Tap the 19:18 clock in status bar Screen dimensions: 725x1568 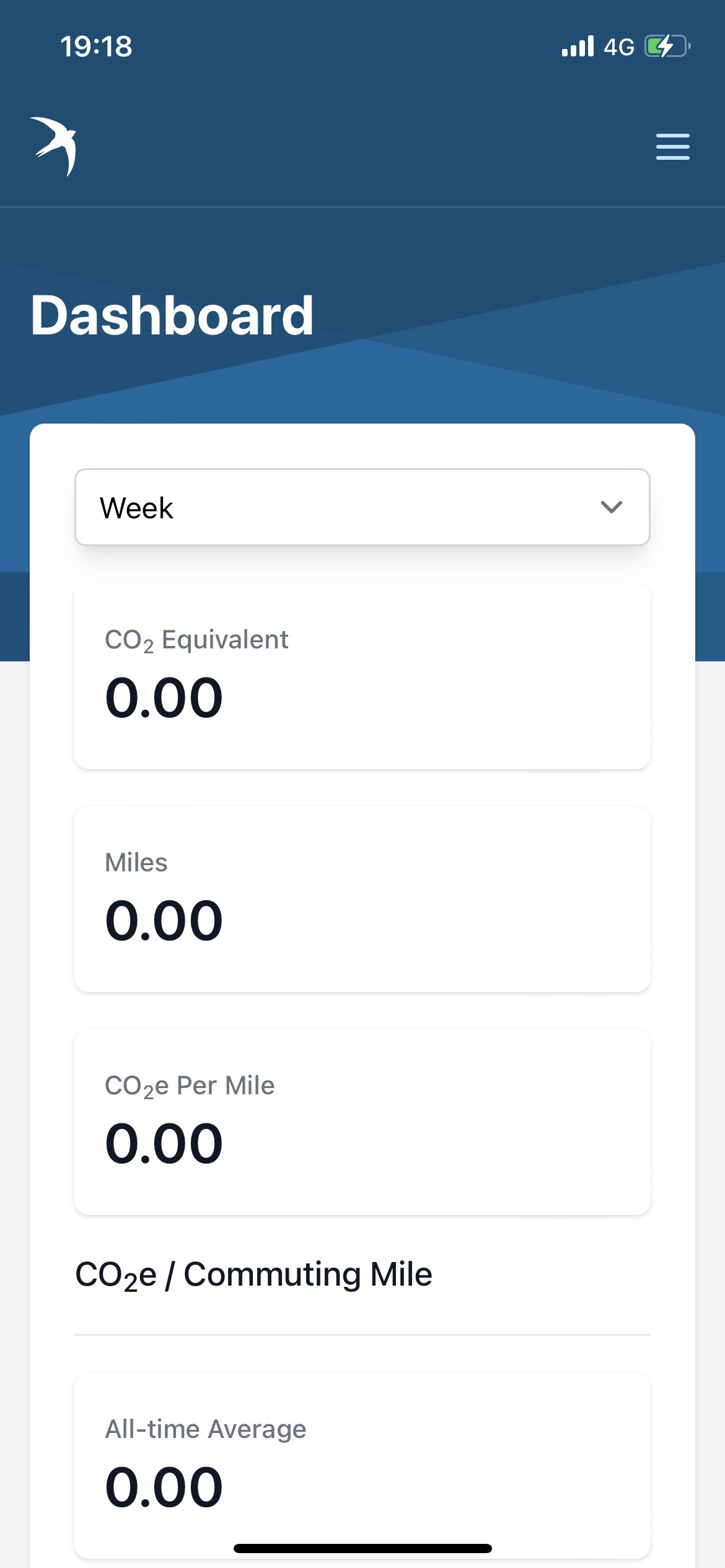tap(96, 46)
